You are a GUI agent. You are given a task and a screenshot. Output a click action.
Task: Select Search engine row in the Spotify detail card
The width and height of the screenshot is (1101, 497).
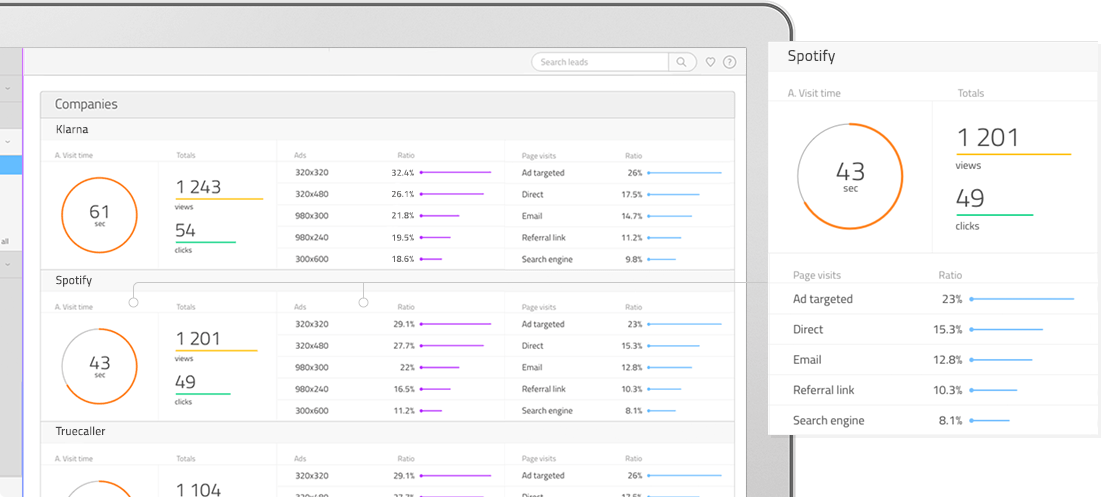click(934, 420)
